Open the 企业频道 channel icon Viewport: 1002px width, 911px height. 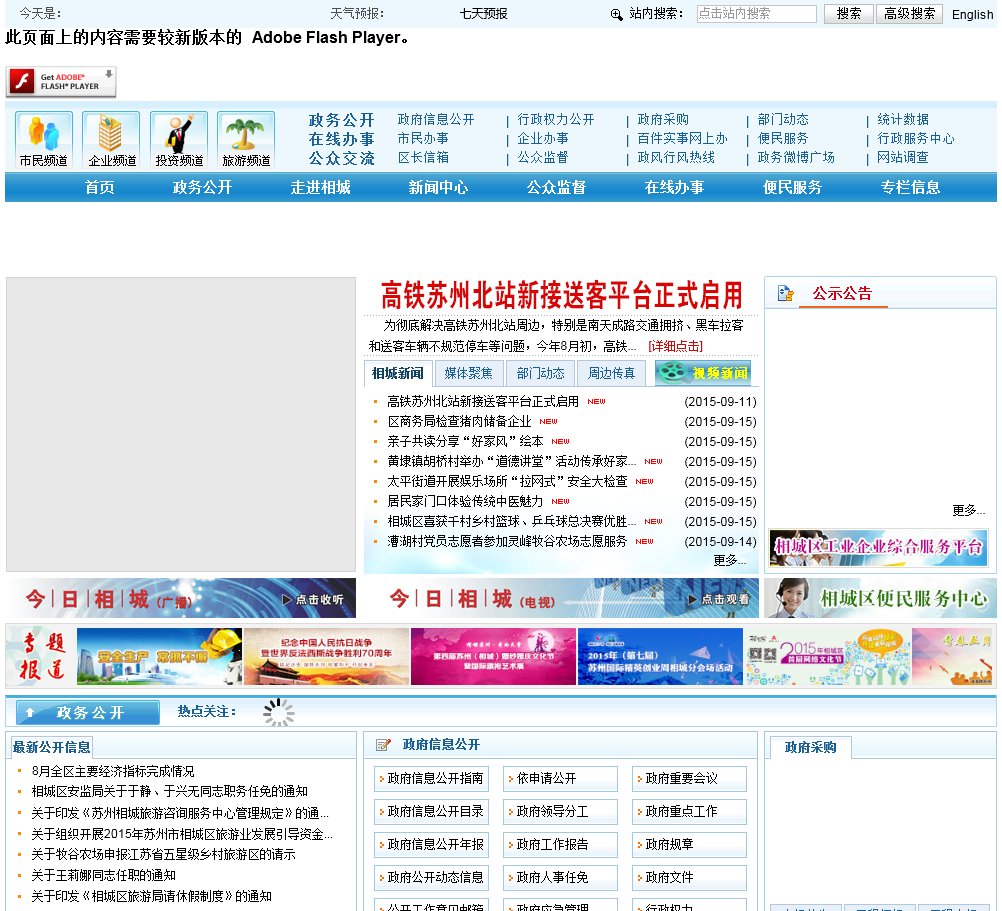[x=111, y=133]
